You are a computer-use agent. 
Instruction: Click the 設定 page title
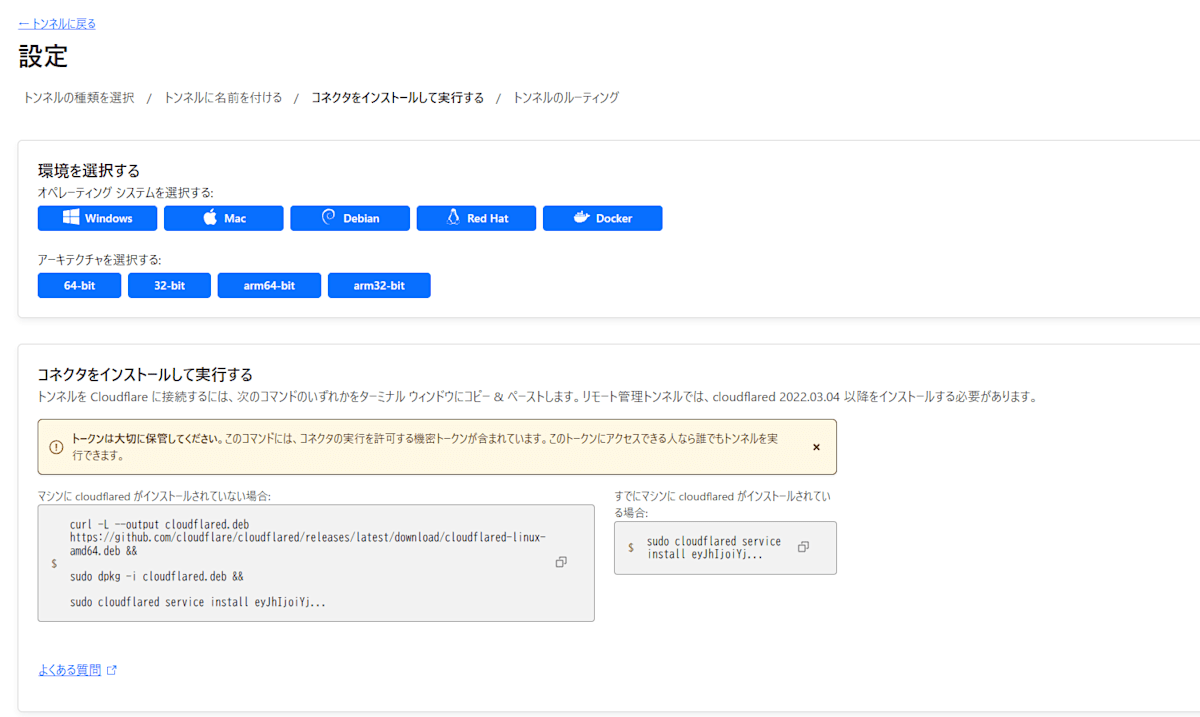[43, 56]
